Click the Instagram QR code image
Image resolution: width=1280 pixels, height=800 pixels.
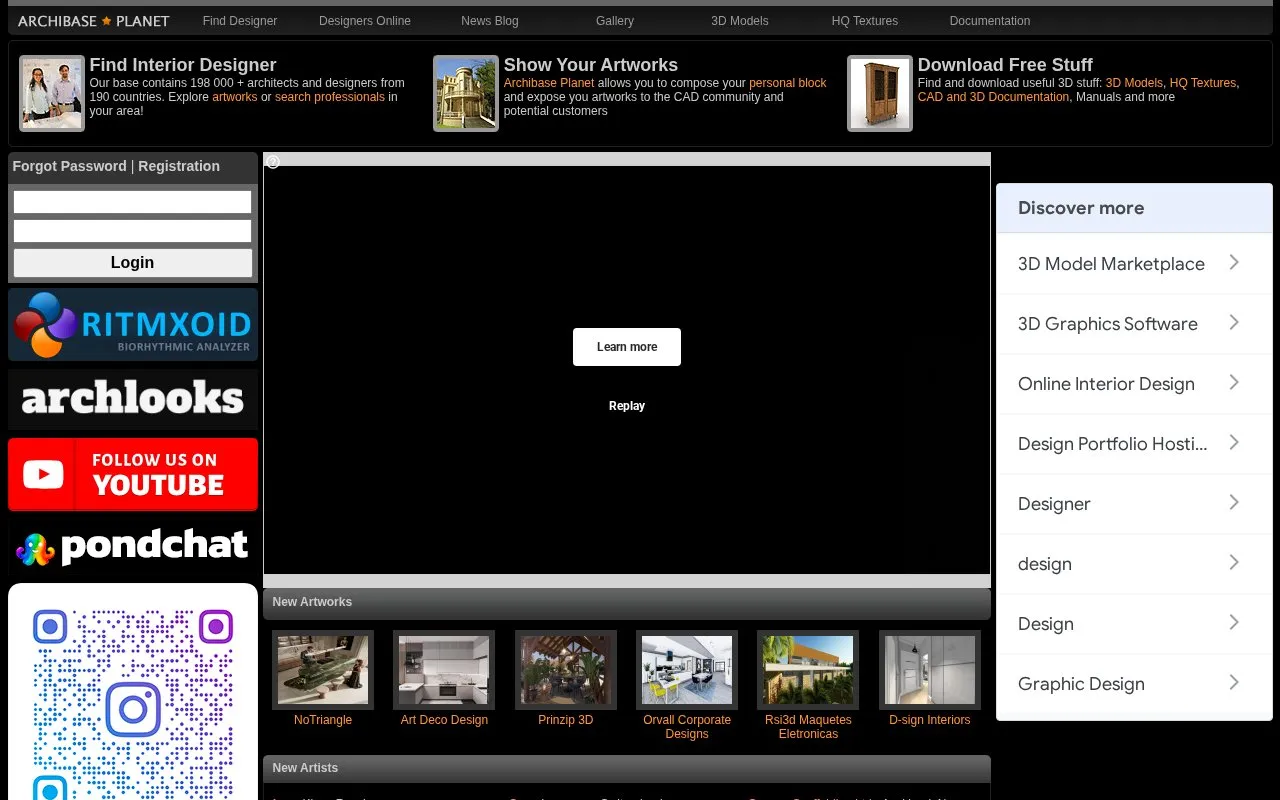pyautogui.click(x=133, y=692)
